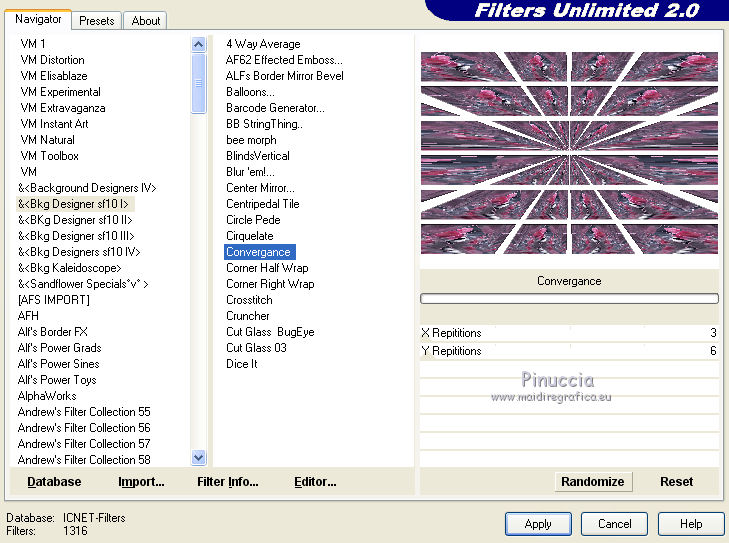Select VM Extravaganza category

tap(63, 108)
